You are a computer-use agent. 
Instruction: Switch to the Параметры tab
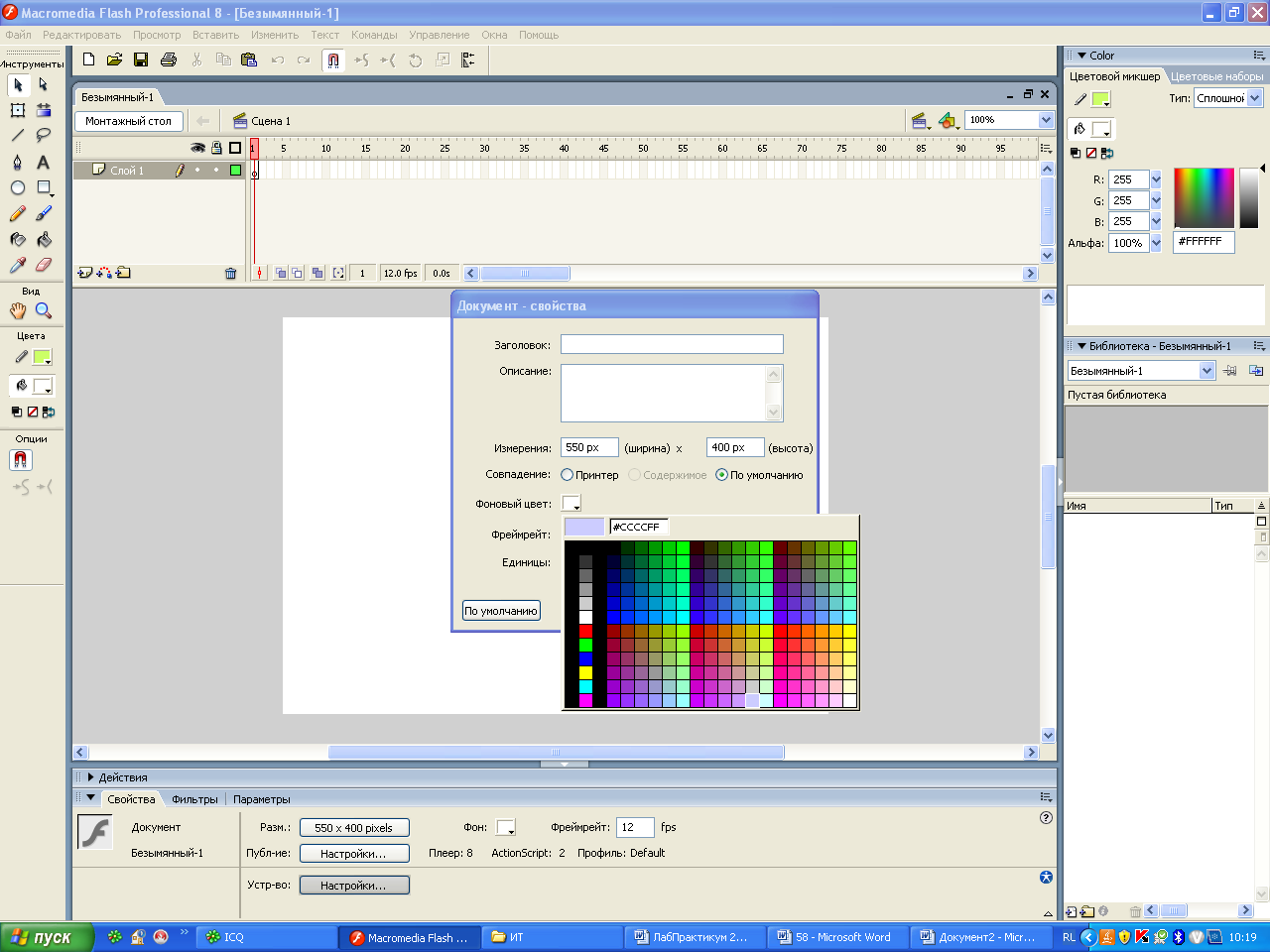pyautogui.click(x=262, y=799)
